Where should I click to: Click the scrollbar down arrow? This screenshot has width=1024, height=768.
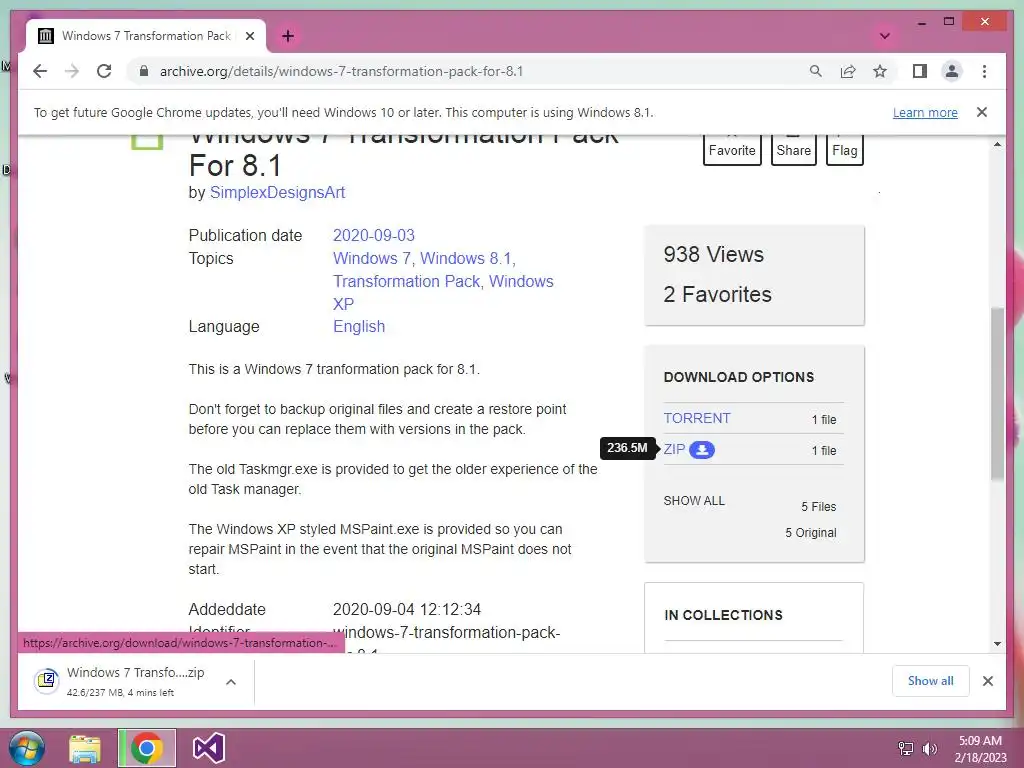coord(997,644)
